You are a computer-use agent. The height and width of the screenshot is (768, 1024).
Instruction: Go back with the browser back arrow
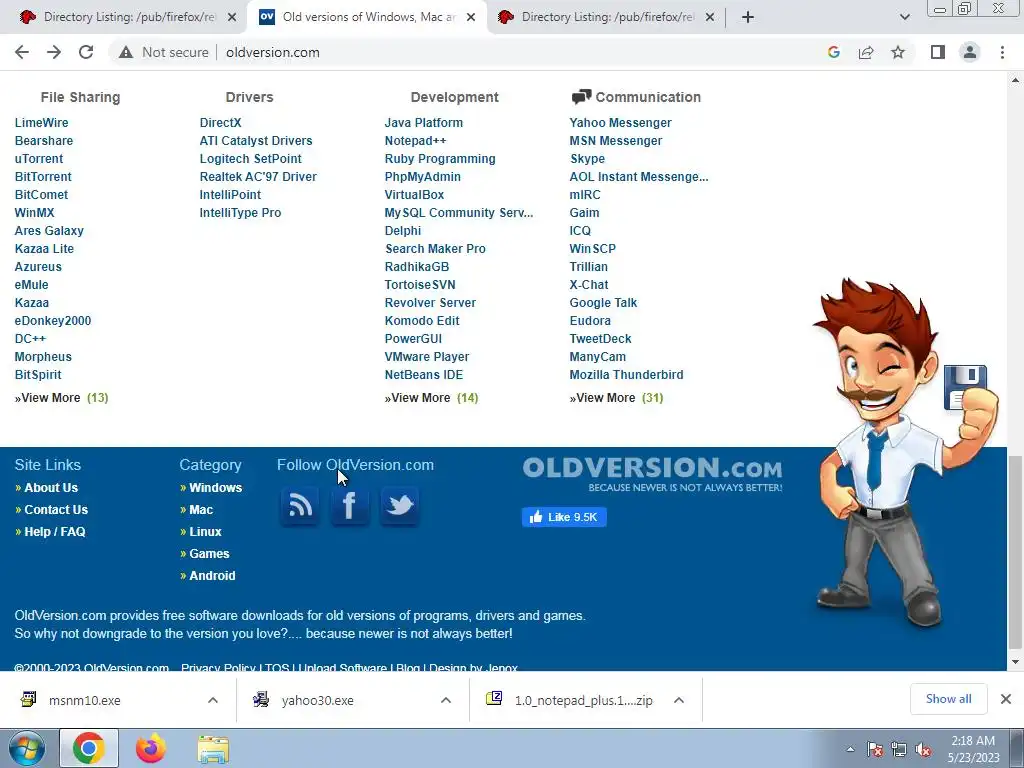click(22, 52)
